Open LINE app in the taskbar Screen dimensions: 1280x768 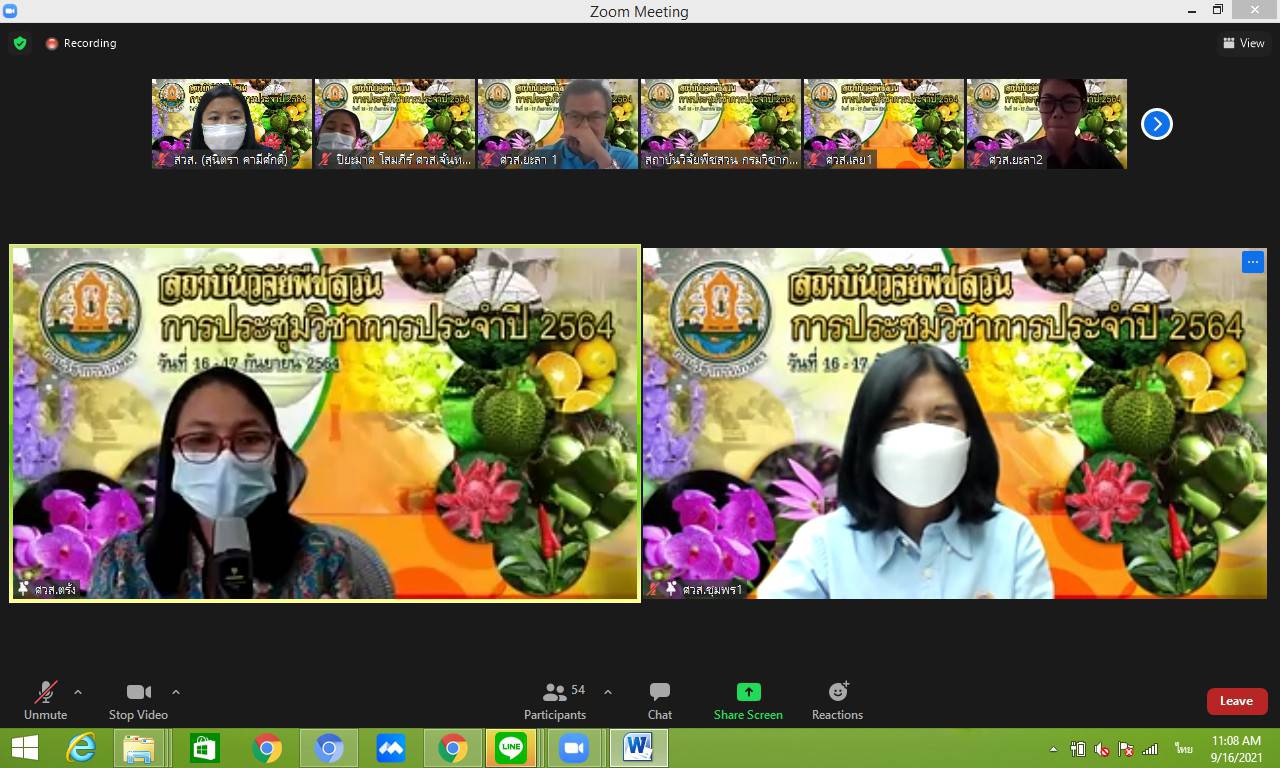click(x=511, y=747)
